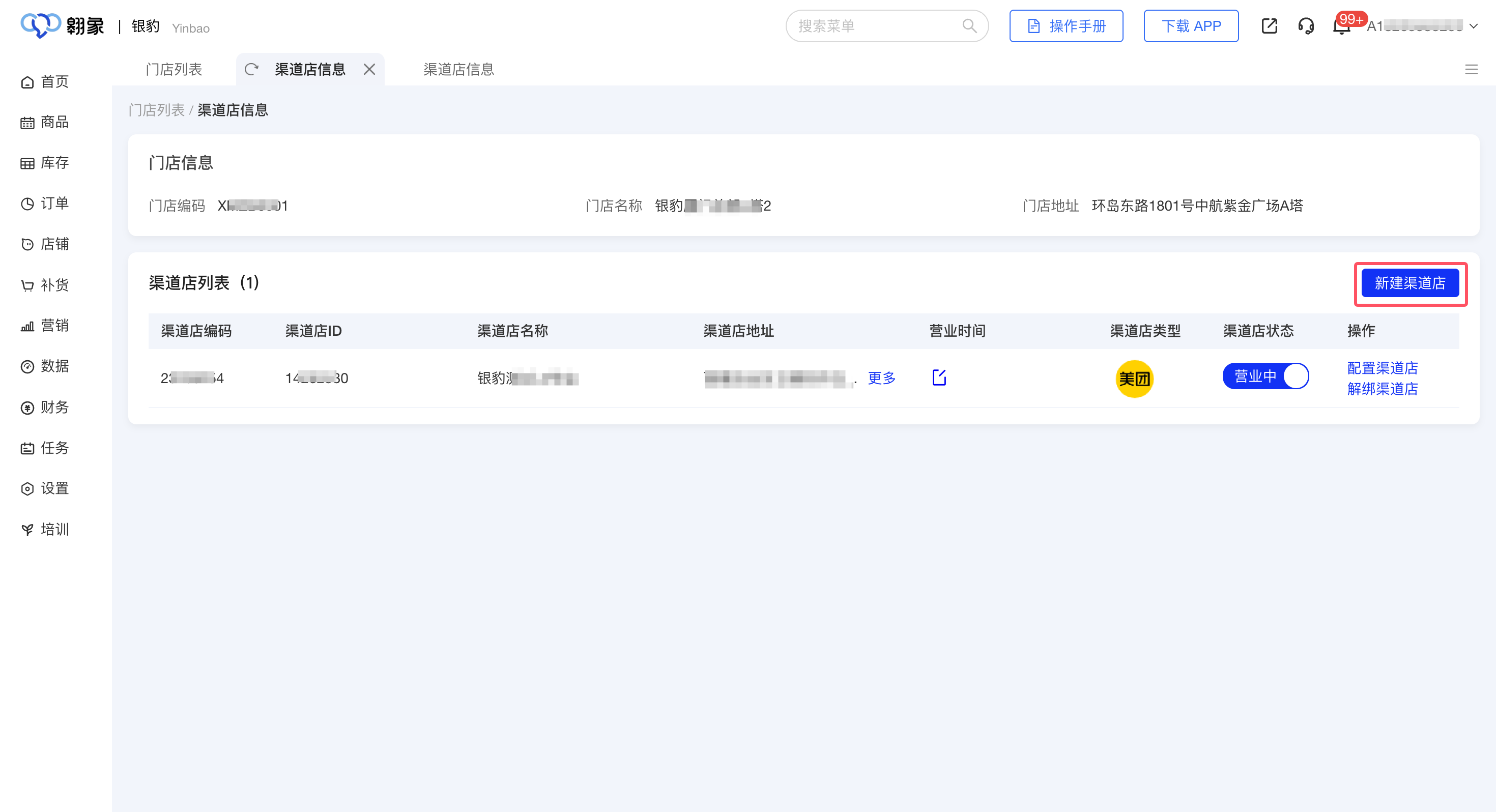Click the customer service headset icon
Viewport: 1496px width, 812px height.
[x=1306, y=26]
